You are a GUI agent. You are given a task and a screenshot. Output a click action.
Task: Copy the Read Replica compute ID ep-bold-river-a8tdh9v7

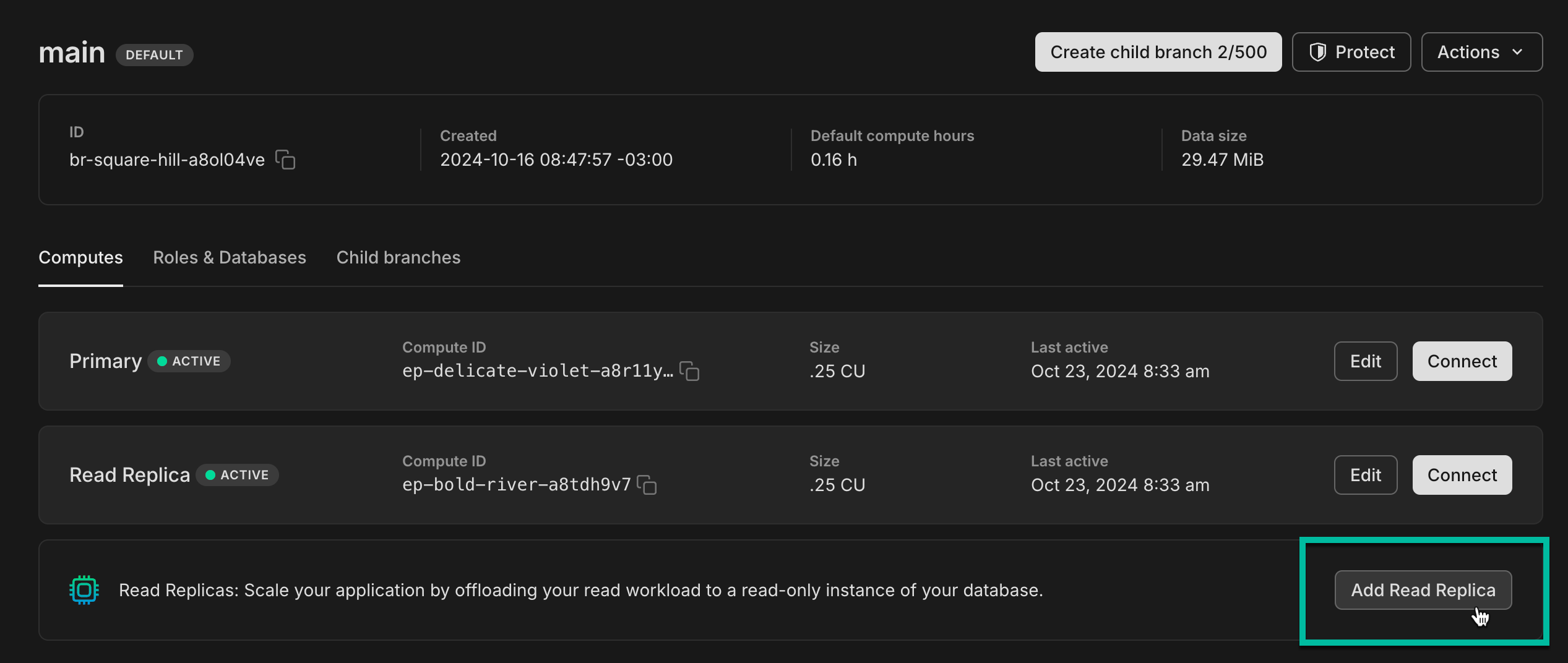tap(647, 486)
